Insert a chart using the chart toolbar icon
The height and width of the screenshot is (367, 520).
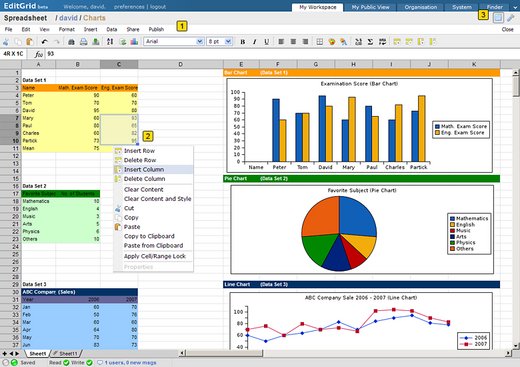pyautogui.click(x=134, y=42)
